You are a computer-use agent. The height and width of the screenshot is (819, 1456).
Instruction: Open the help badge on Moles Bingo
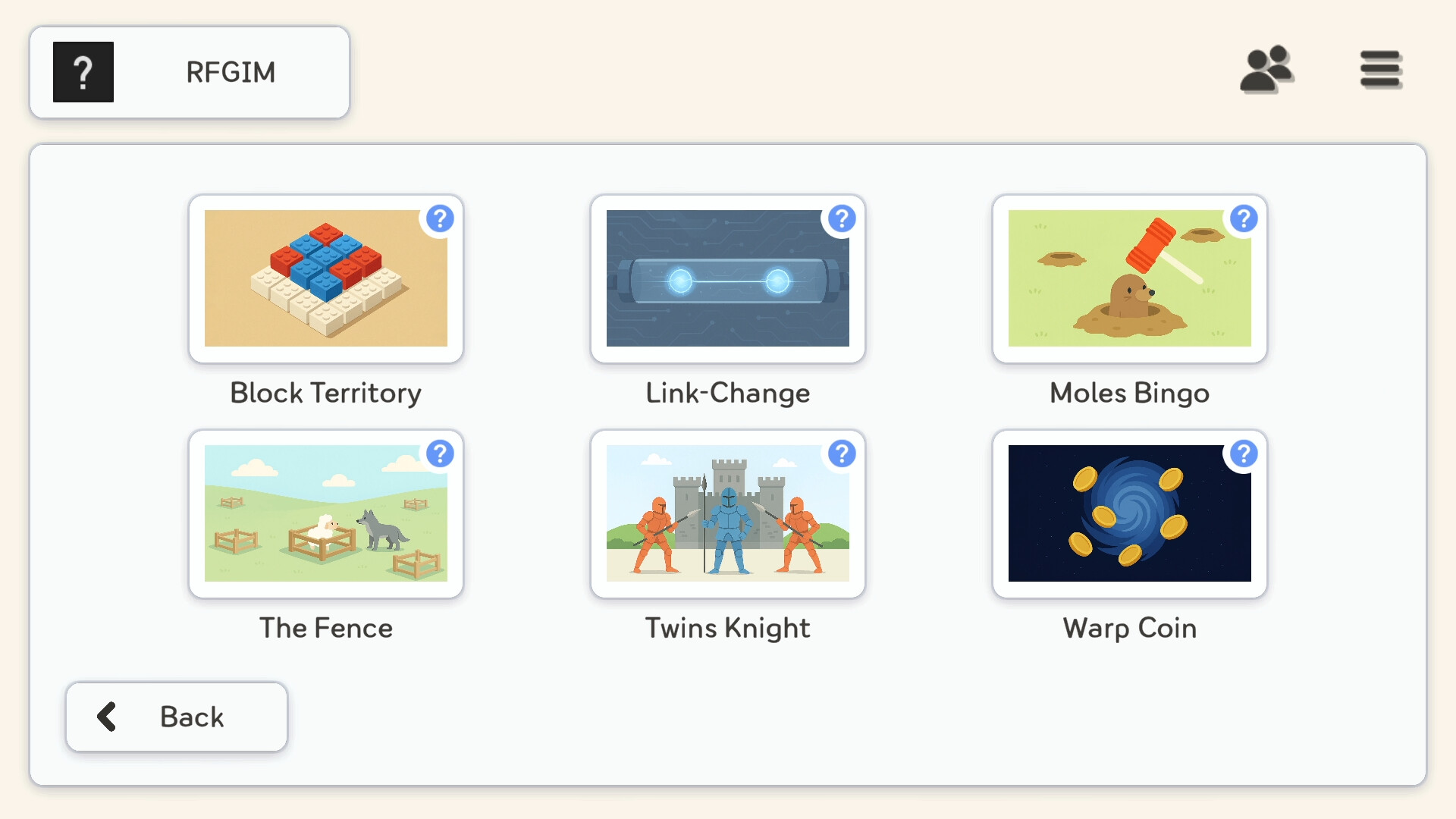[1244, 218]
